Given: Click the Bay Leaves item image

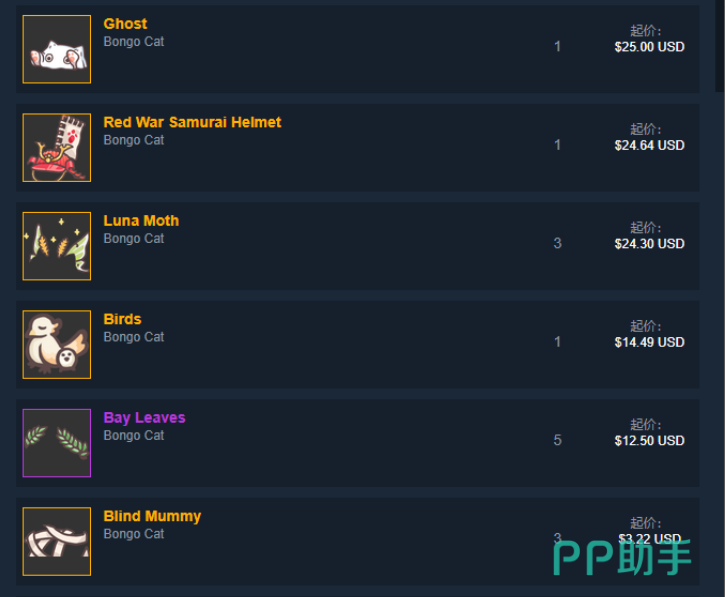Looking at the screenshot, I should tap(56, 443).
